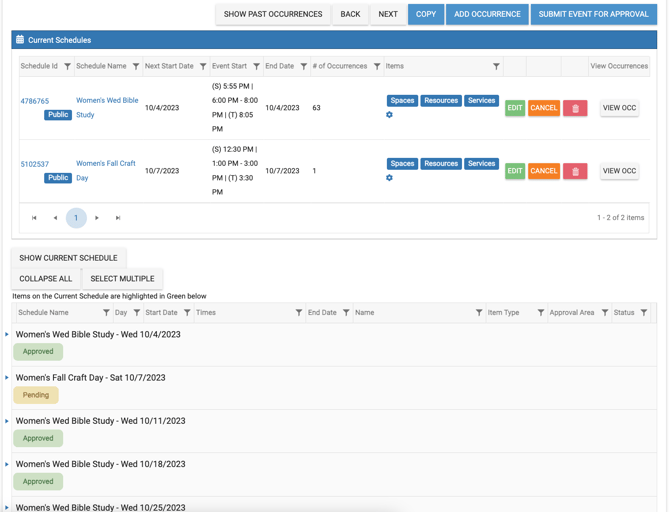The image size is (670, 512).
Task: Collapse all occurrence rows
Action: [46, 279]
